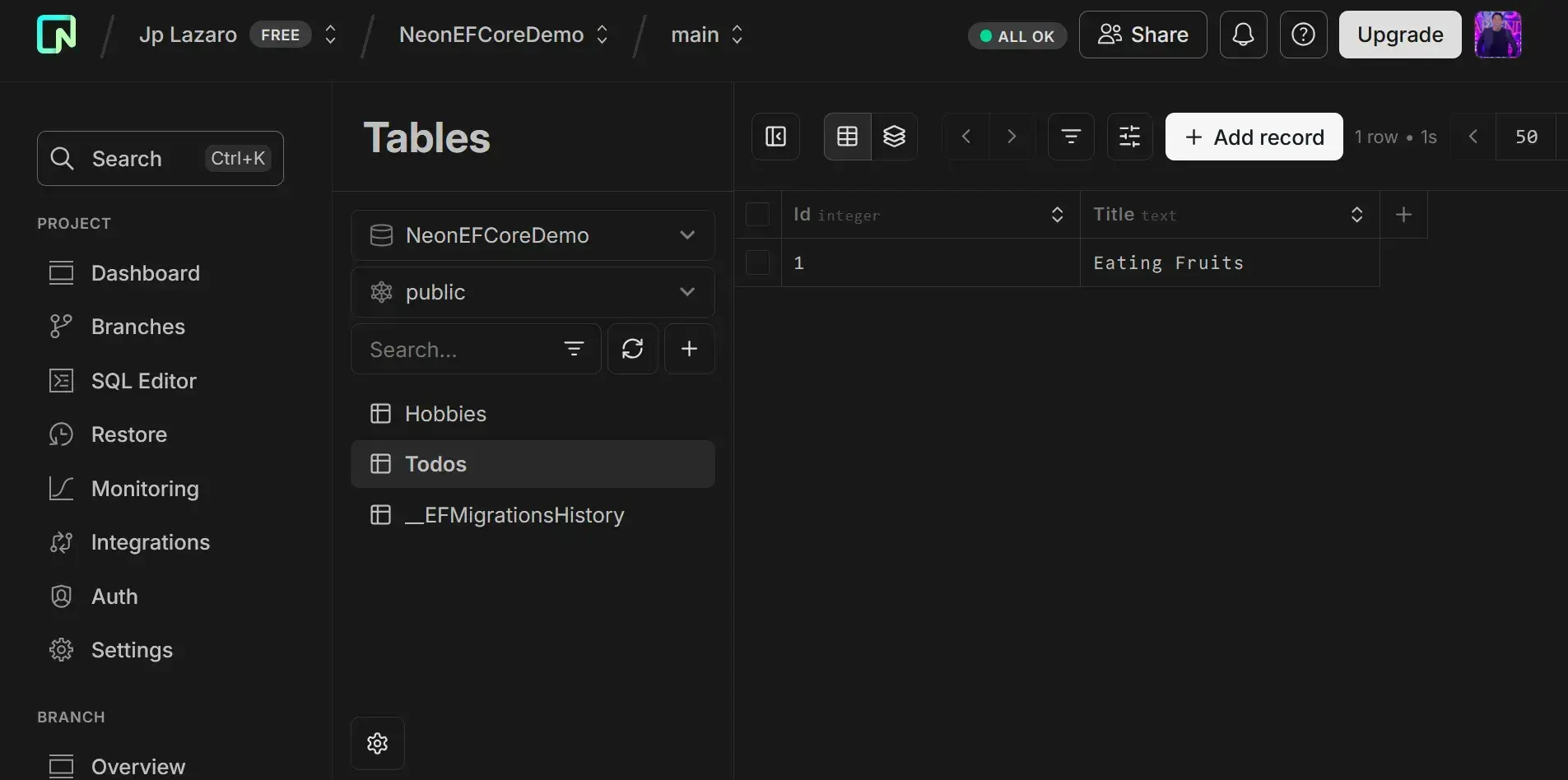Switch to grid table view
Screen dimensions: 1568x780
847,137
